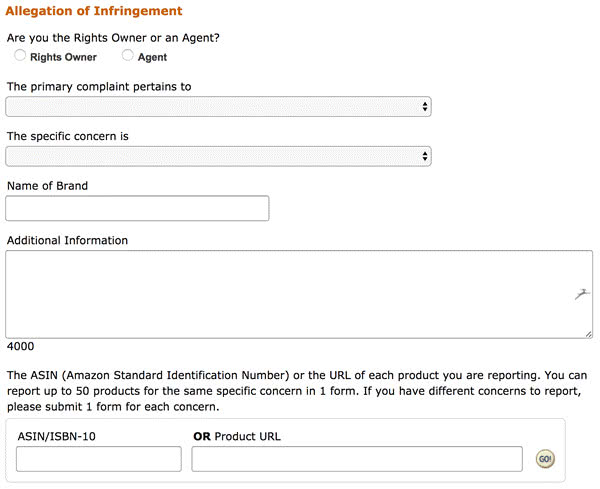Click the 'Rights Owner' label text
Screen dimensions: 600x489
pyautogui.click(x=63, y=57)
